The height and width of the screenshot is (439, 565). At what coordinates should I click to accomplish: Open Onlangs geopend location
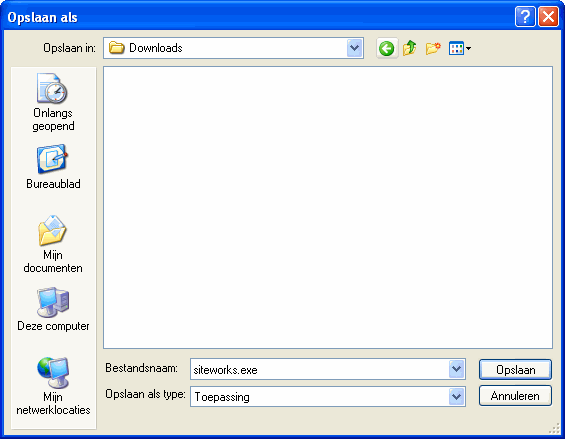click(x=53, y=103)
